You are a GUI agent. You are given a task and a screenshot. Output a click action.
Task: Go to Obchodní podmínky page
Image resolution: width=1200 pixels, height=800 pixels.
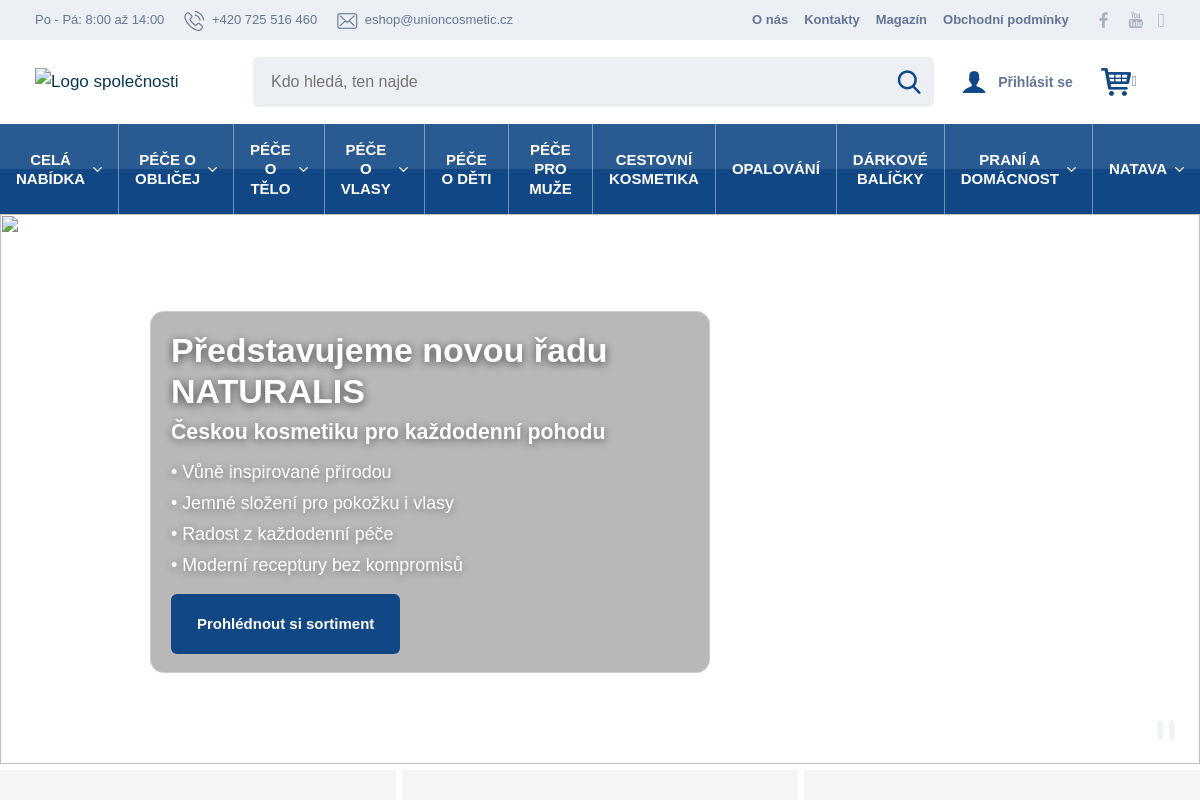pos(1005,20)
